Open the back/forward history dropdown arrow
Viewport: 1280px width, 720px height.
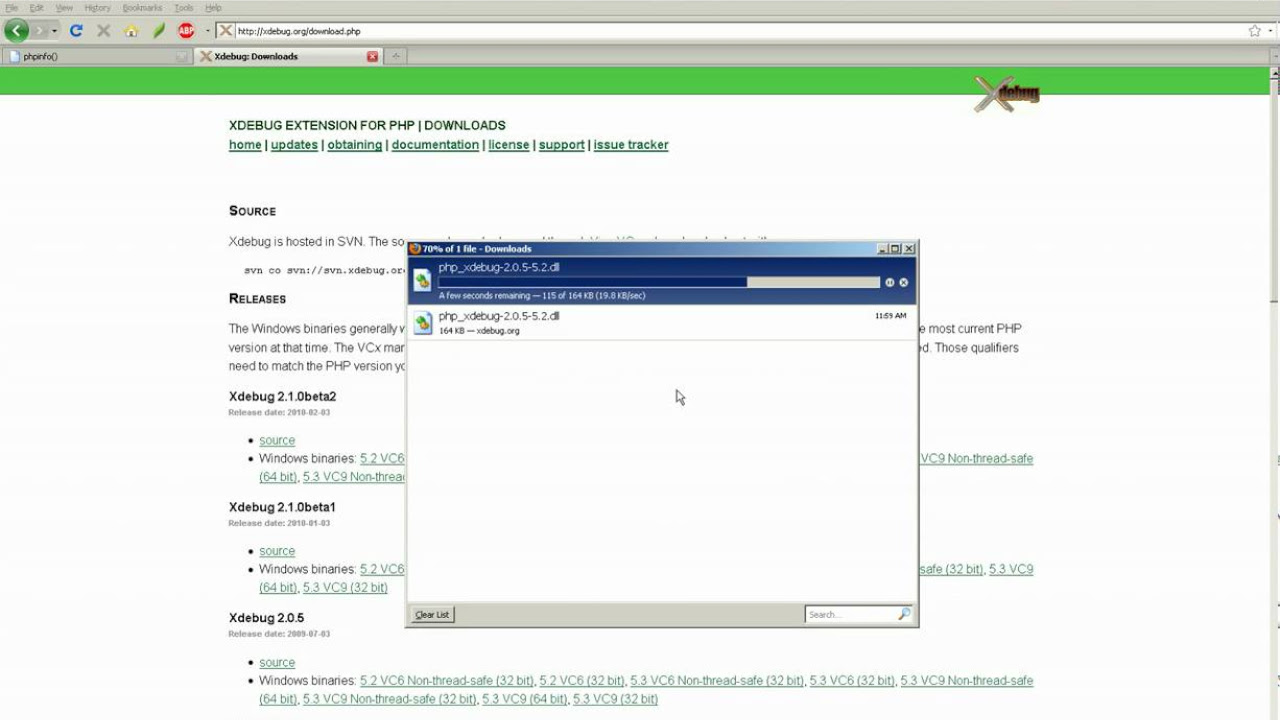click(x=55, y=31)
